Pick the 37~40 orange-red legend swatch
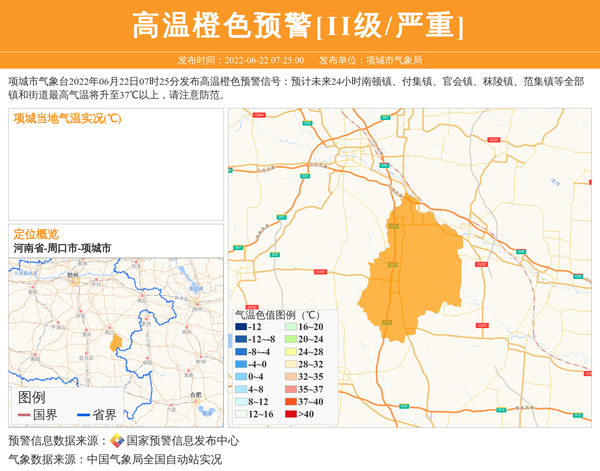The width and height of the screenshot is (600, 471). coord(291,401)
